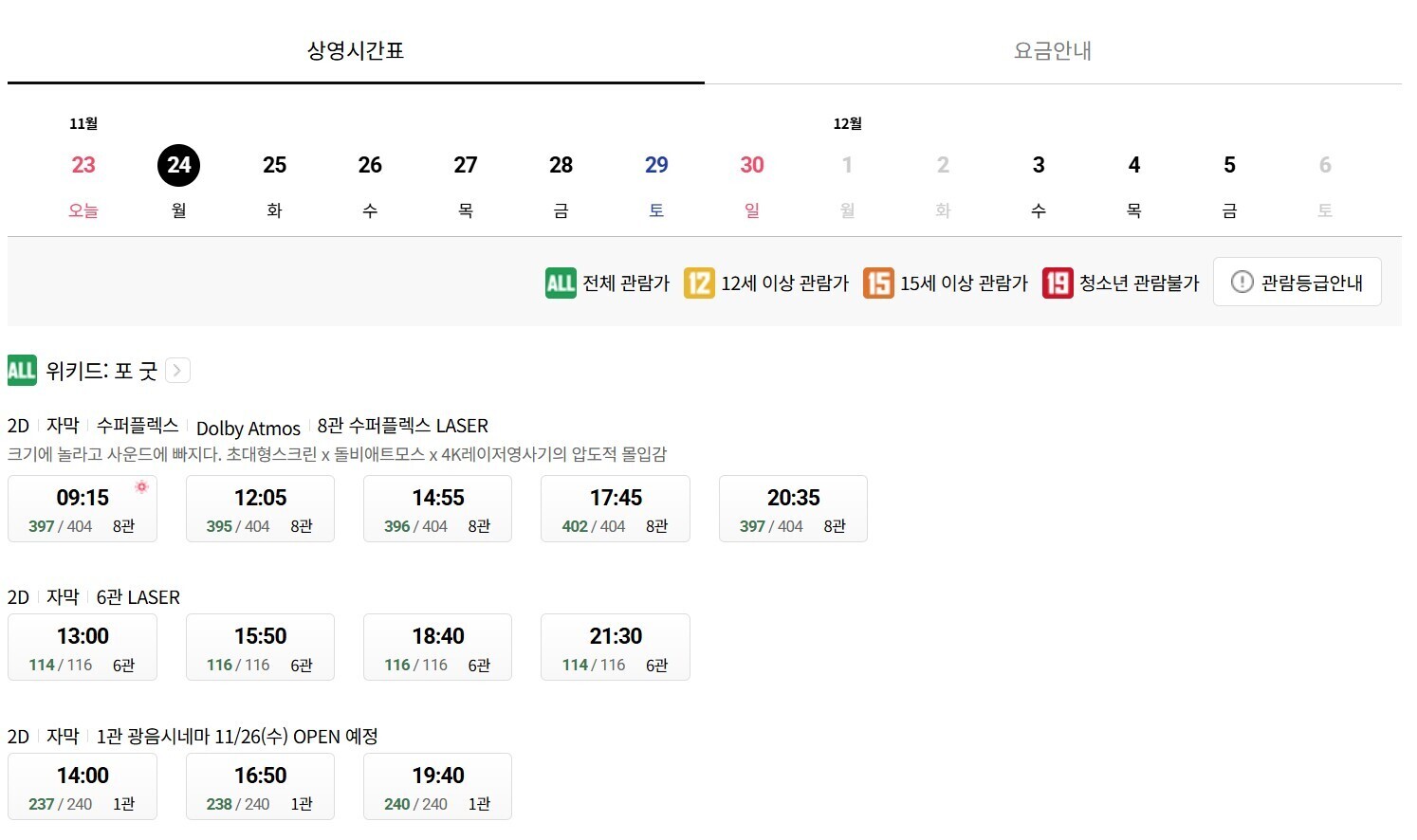Expand 위키드: 포 굿 movie details chevron
The height and width of the screenshot is (840, 1417).
click(x=177, y=370)
